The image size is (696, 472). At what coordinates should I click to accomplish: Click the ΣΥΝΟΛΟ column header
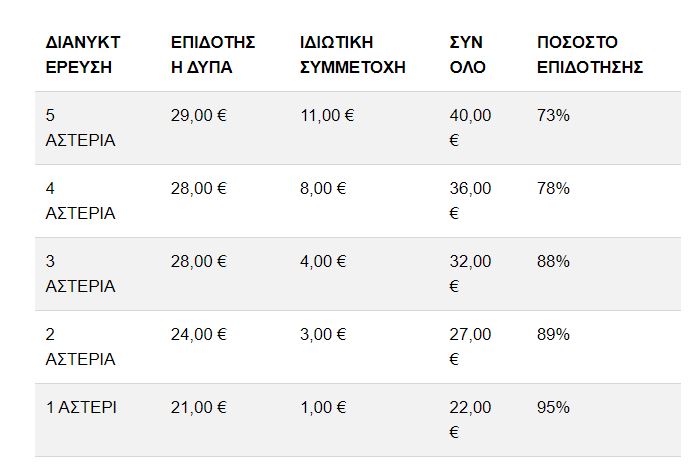pyautogui.click(x=467, y=55)
